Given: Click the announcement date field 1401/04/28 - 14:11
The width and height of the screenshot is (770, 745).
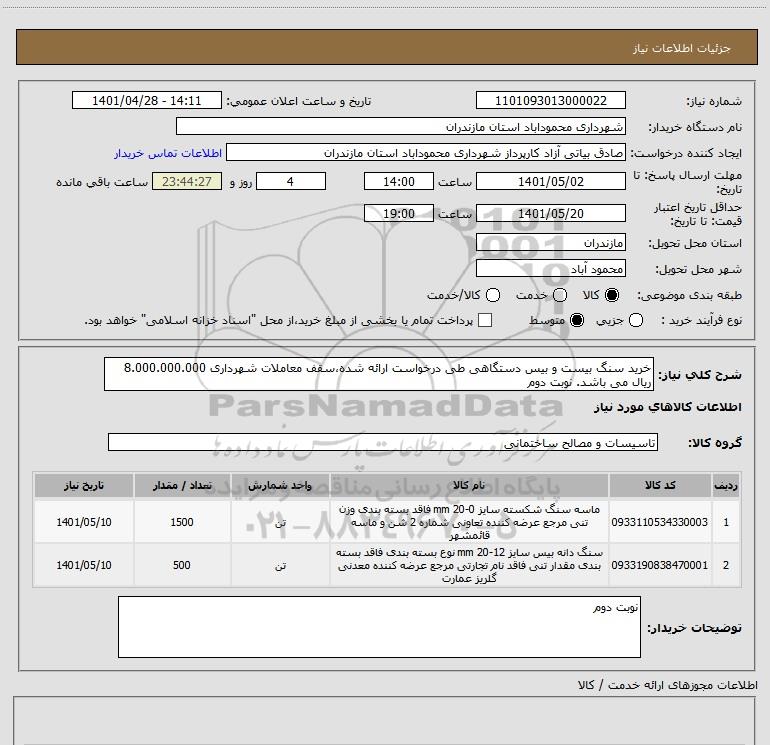Looking at the screenshot, I should tap(147, 101).
